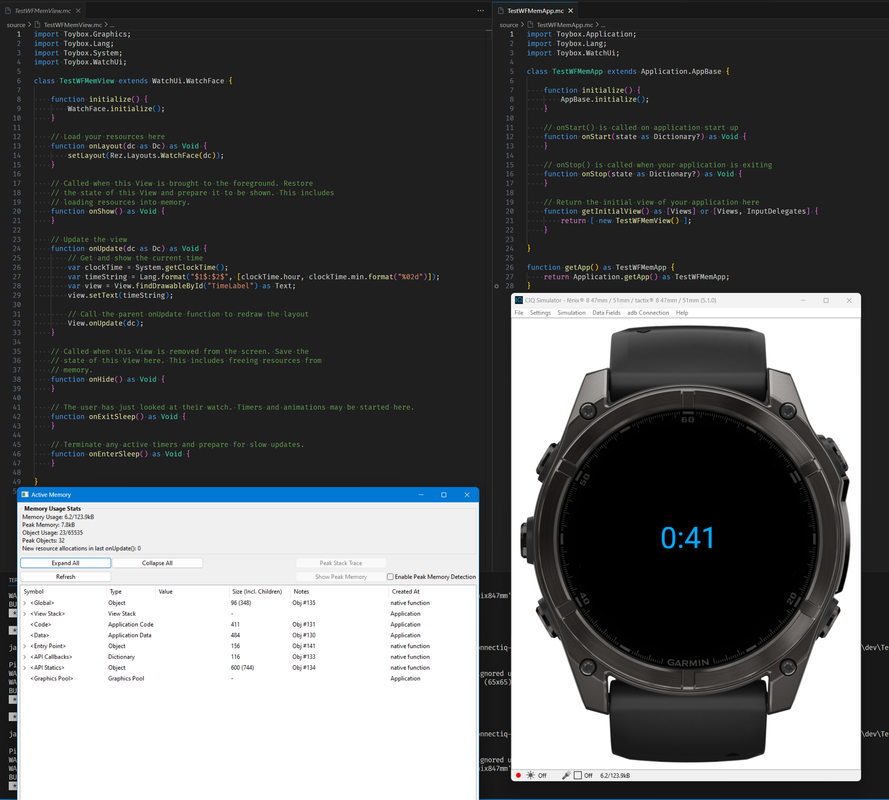
Task: Click 'getInitialView' in the right editor
Action: pos(611,211)
